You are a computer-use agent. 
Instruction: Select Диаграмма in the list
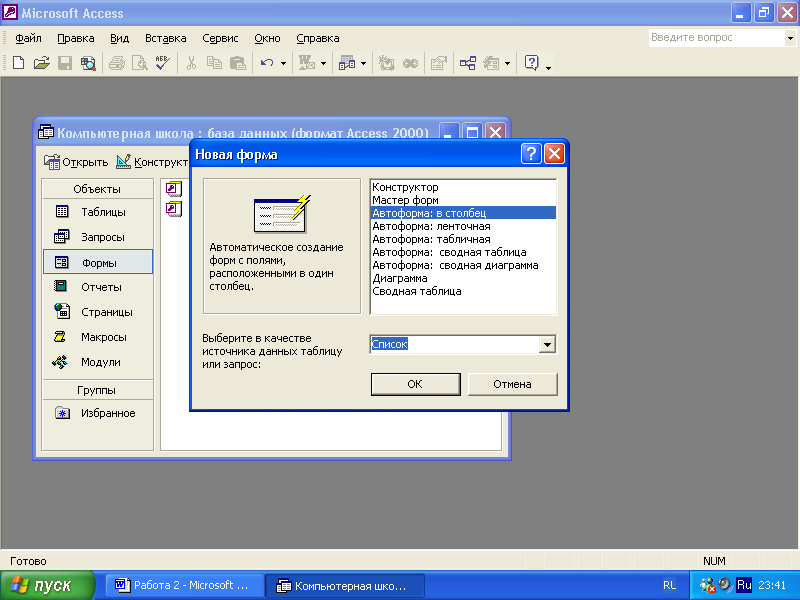pyautogui.click(x=463, y=279)
